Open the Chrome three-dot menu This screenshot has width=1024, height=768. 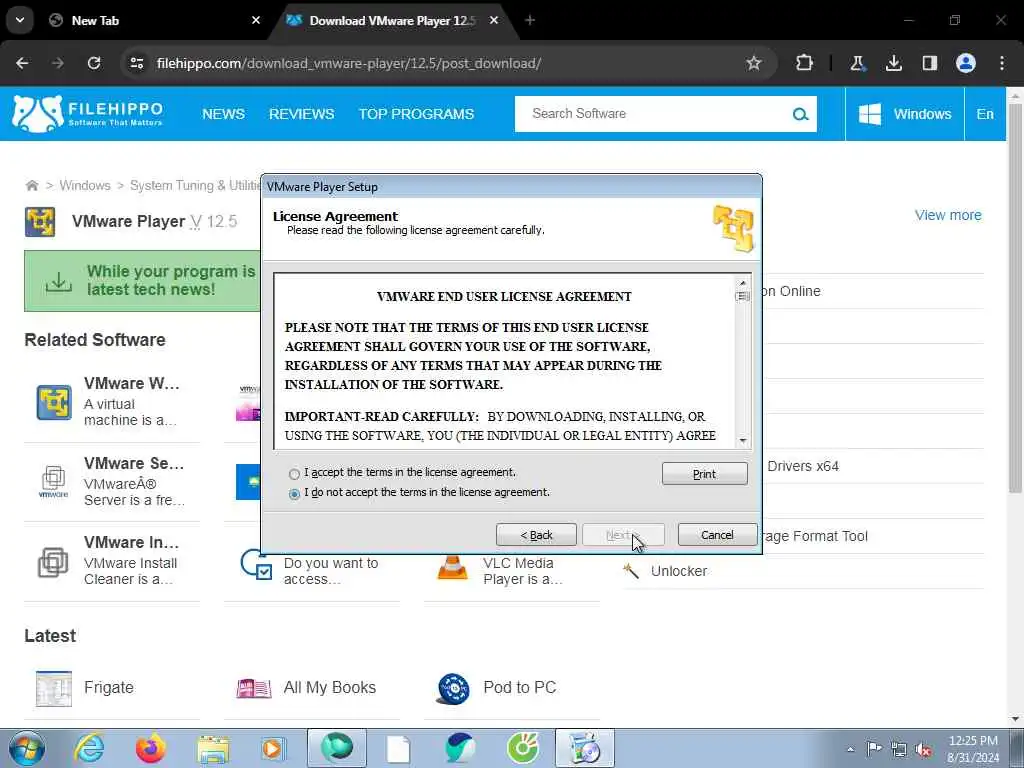tap(1002, 63)
